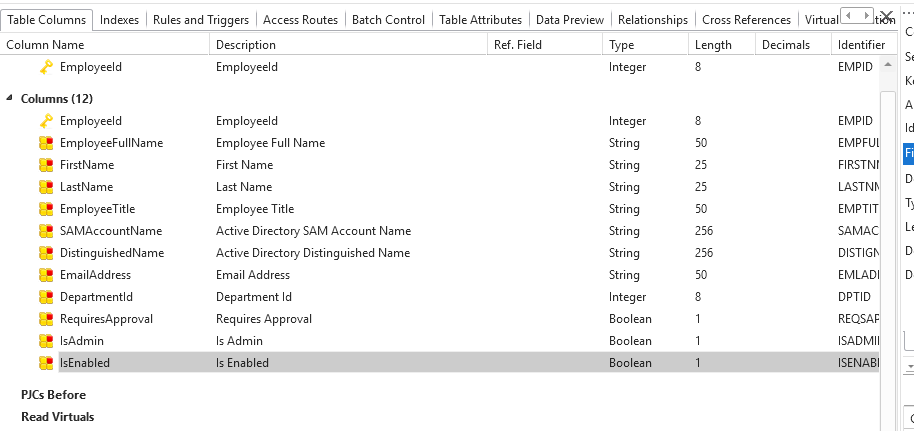The width and height of the screenshot is (914, 431).
Task: Click the key icon beside the Columns EmployeeId row
Action: 46,121
